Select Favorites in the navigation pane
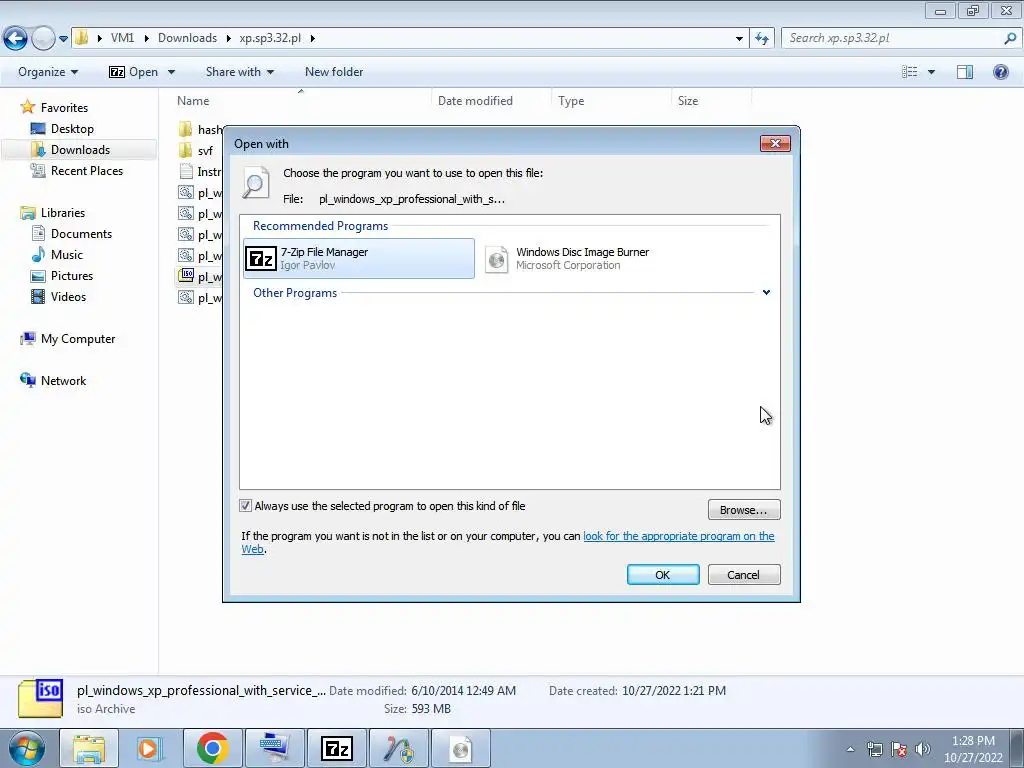Image resolution: width=1024 pixels, height=768 pixels. pos(64,108)
